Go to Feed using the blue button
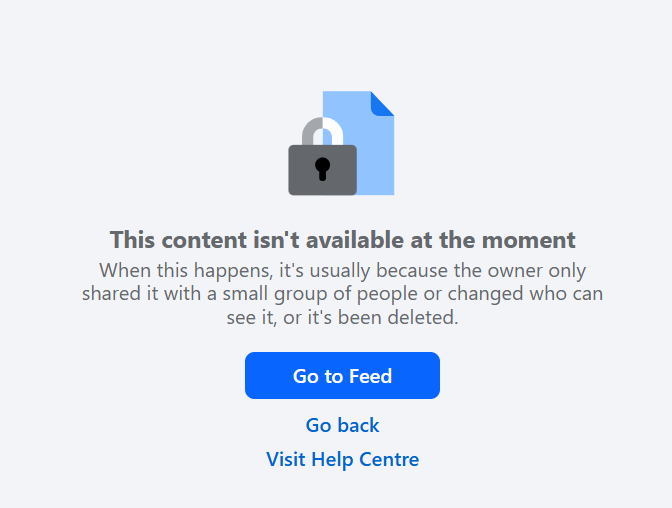672x508 pixels. coord(342,376)
